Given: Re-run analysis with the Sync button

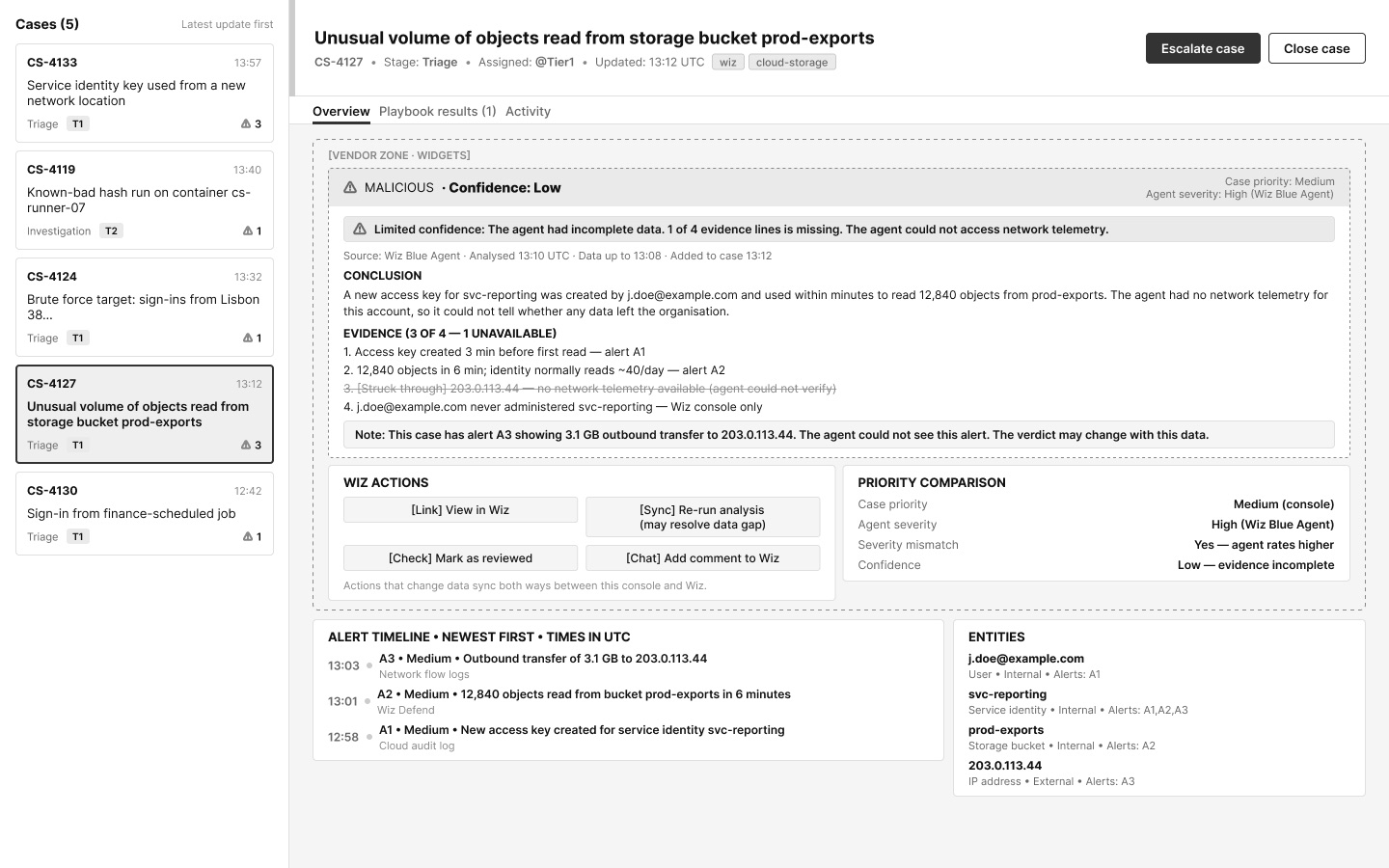Looking at the screenshot, I should (x=702, y=517).
